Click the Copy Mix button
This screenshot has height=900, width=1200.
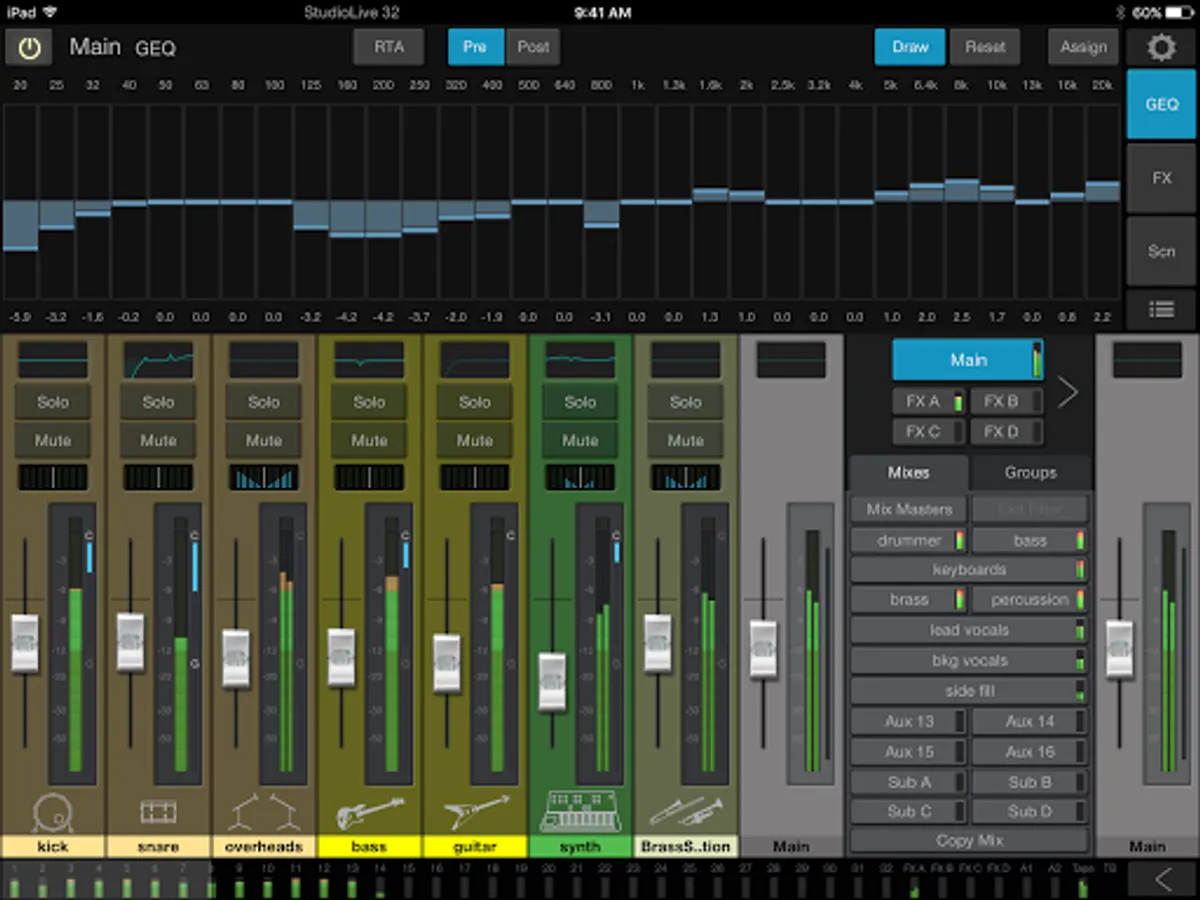coord(967,841)
